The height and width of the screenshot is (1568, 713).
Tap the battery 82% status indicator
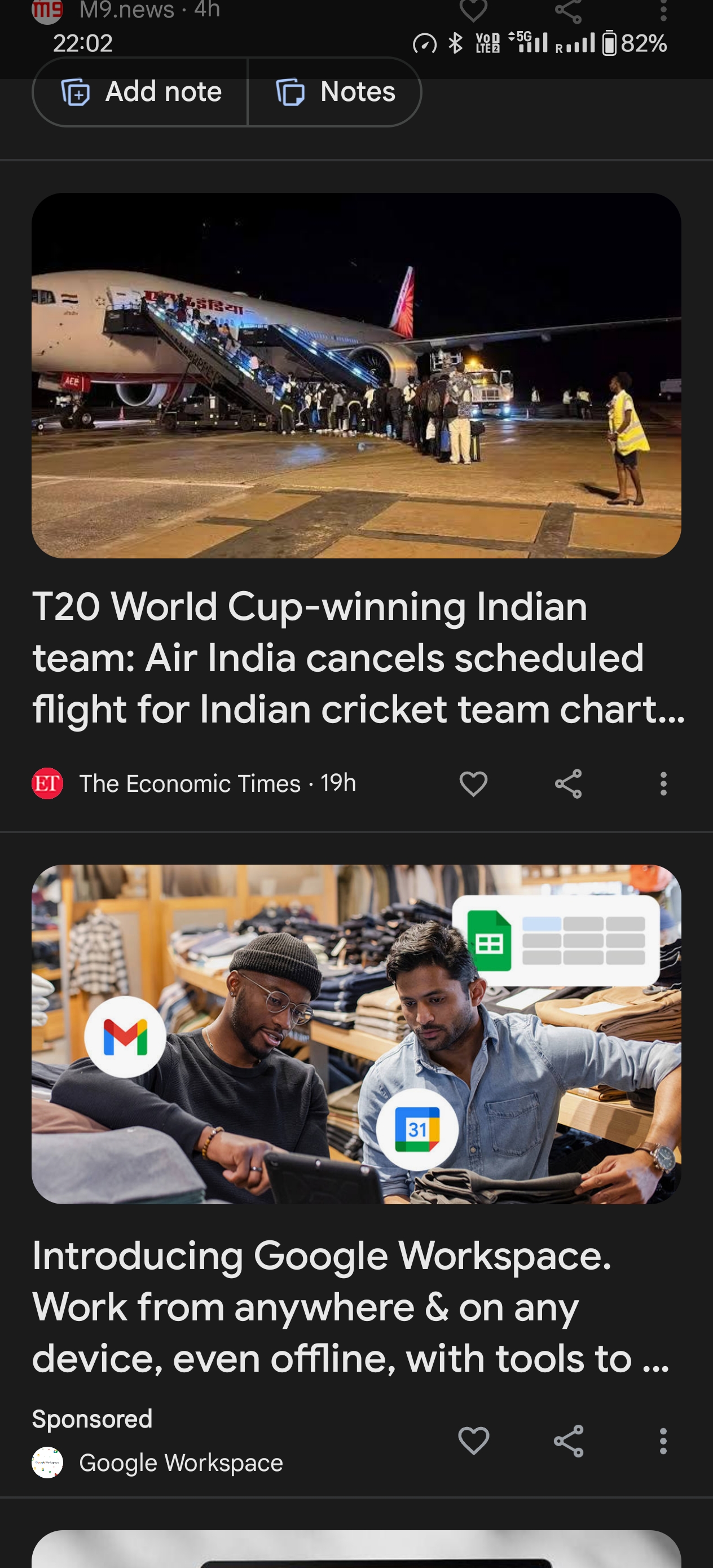[x=635, y=43]
